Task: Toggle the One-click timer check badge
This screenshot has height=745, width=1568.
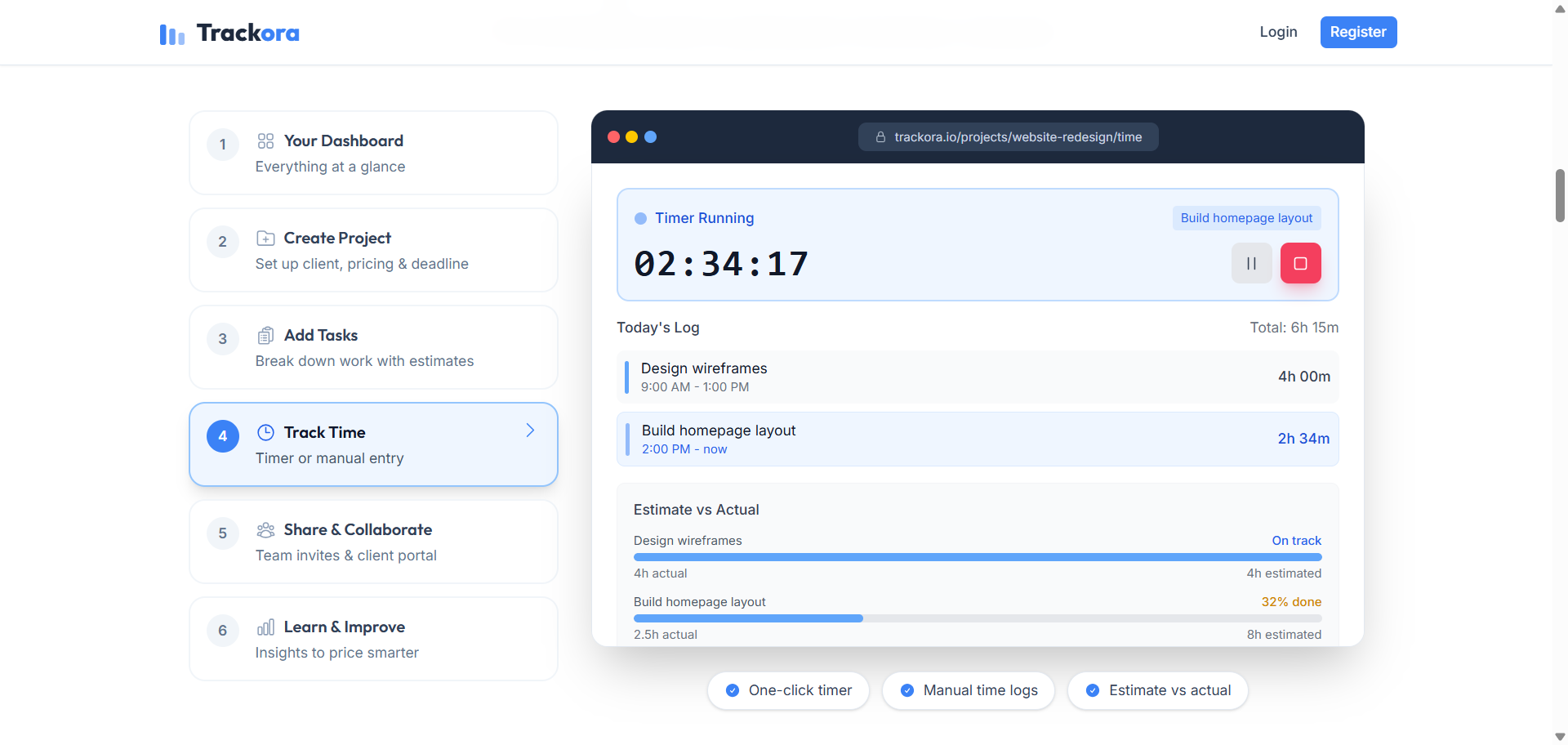Action: (733, 690)
